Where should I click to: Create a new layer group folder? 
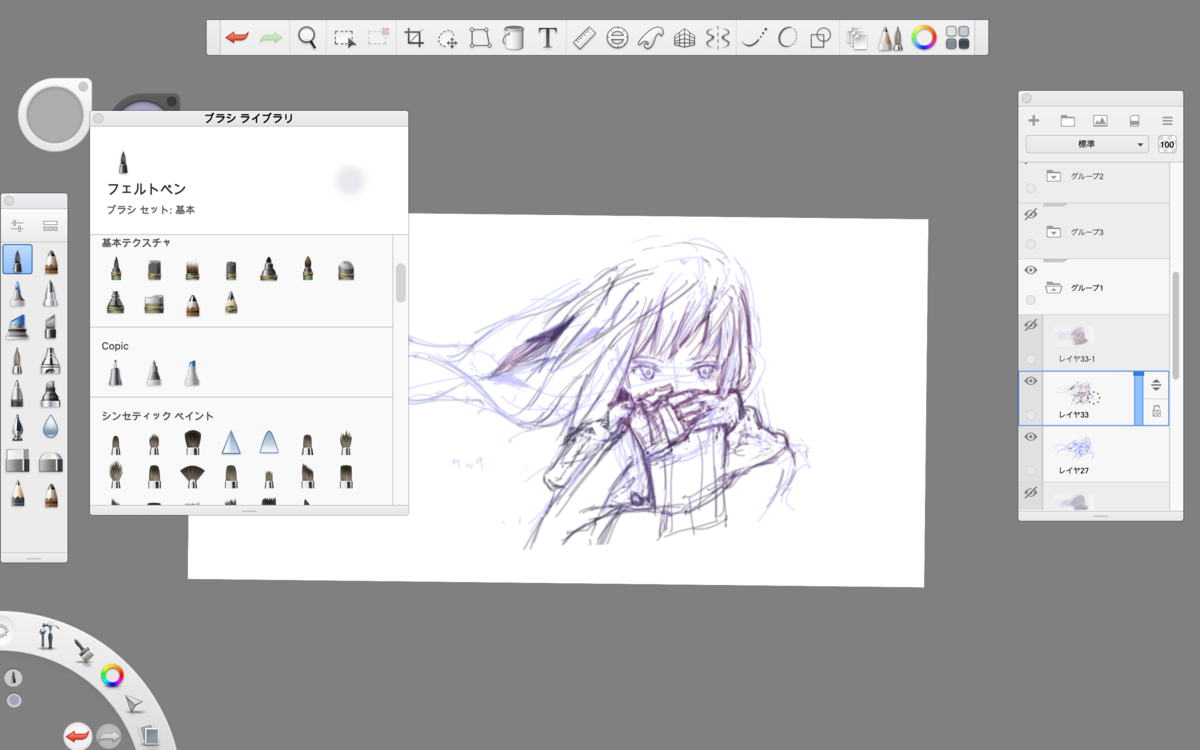coord(1067,120)
